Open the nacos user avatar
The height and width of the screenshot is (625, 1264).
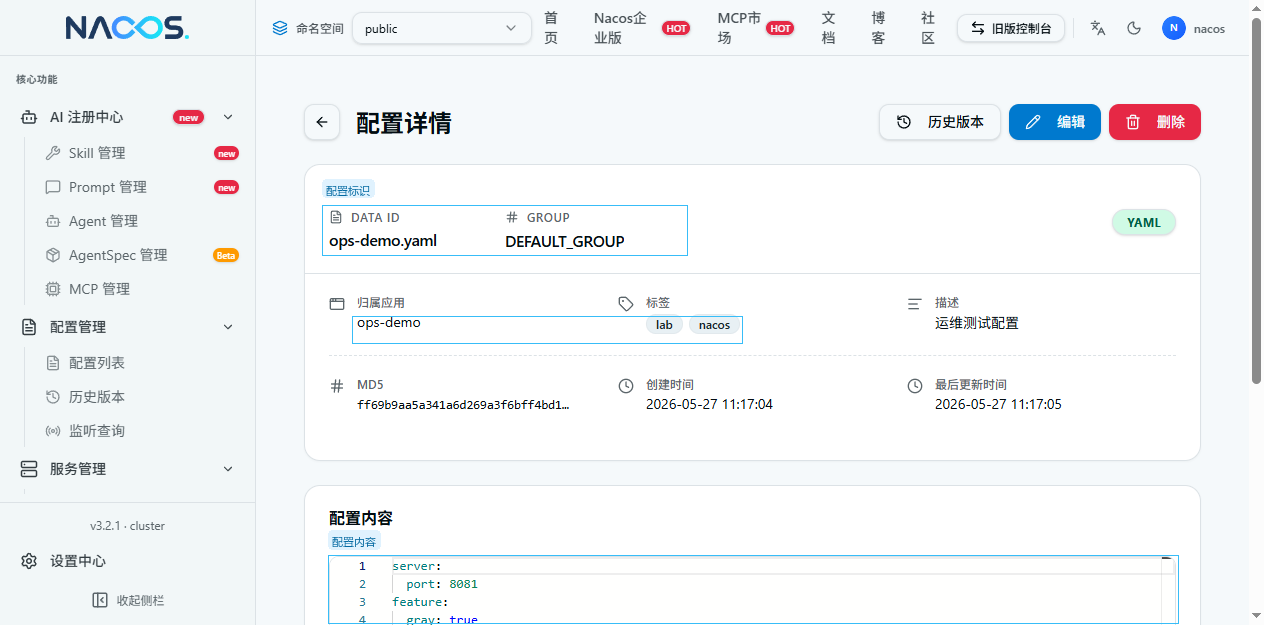point(1174,28)
